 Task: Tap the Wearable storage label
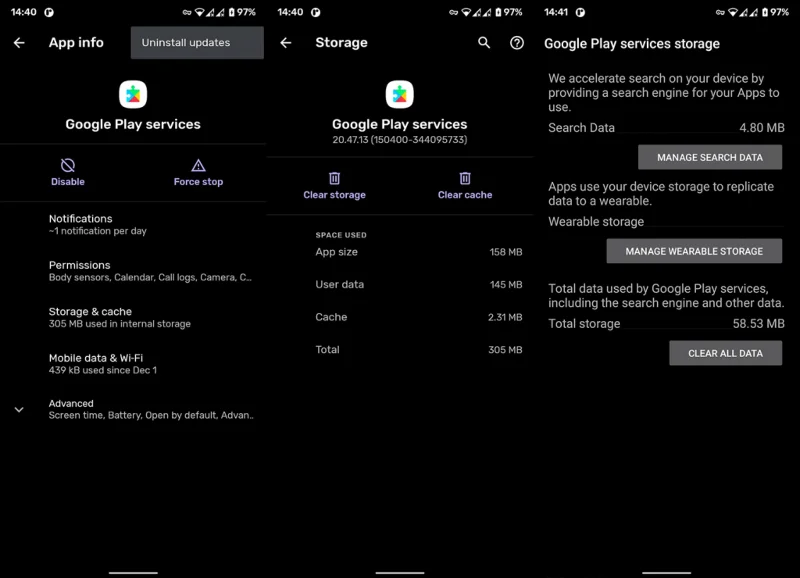tap(596, 222)
